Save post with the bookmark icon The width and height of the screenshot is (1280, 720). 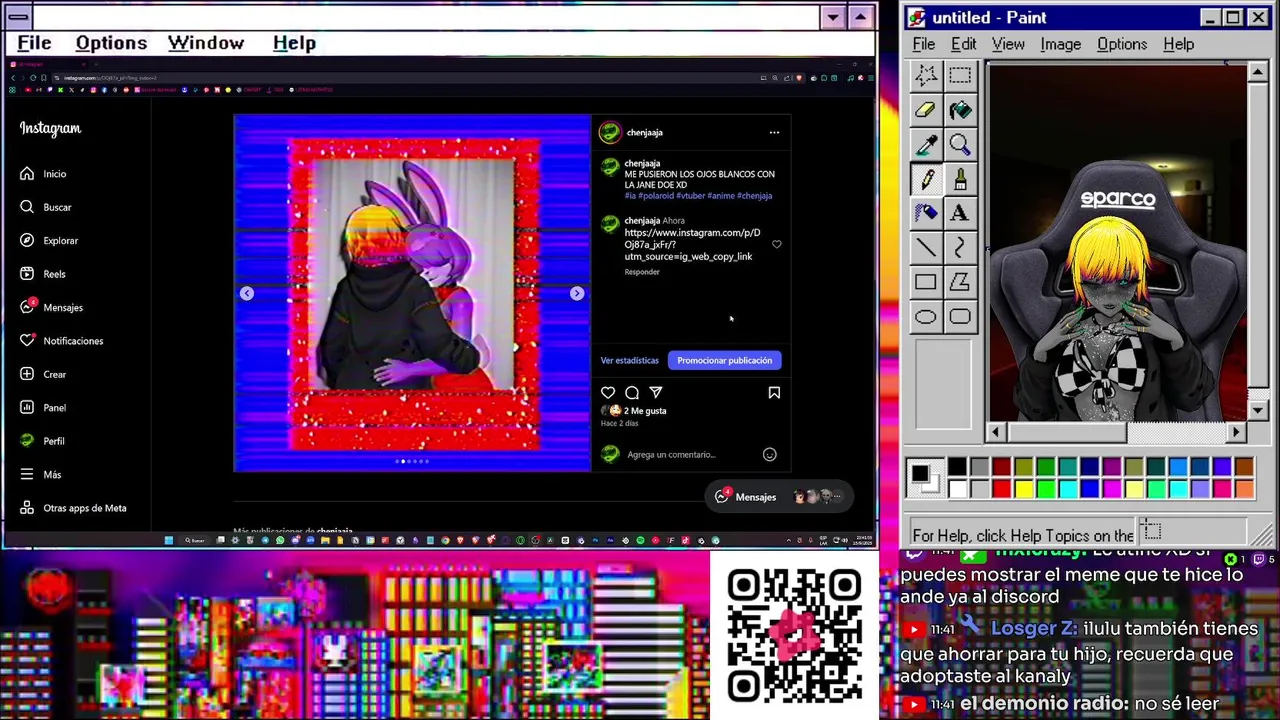774,393
